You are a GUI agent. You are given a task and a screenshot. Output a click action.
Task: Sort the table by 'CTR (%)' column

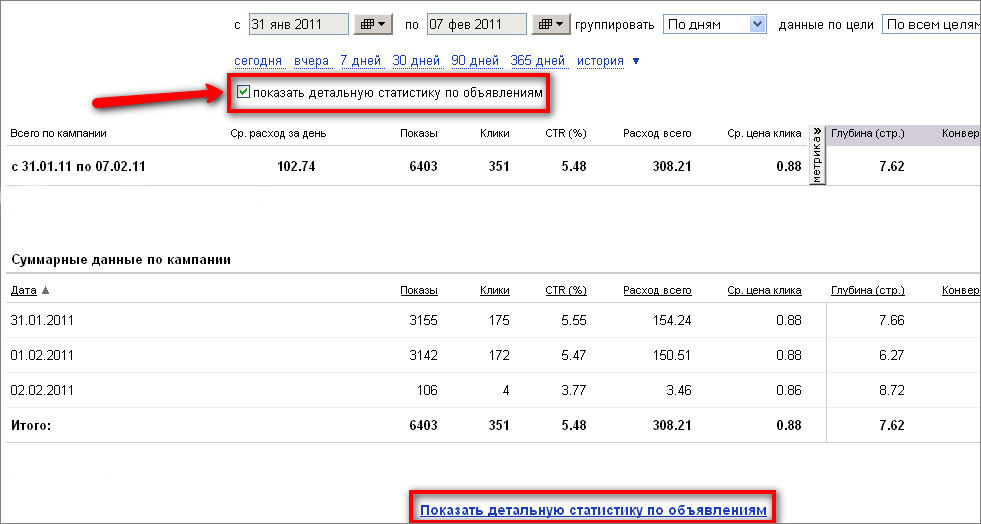(x=565, y=291)
